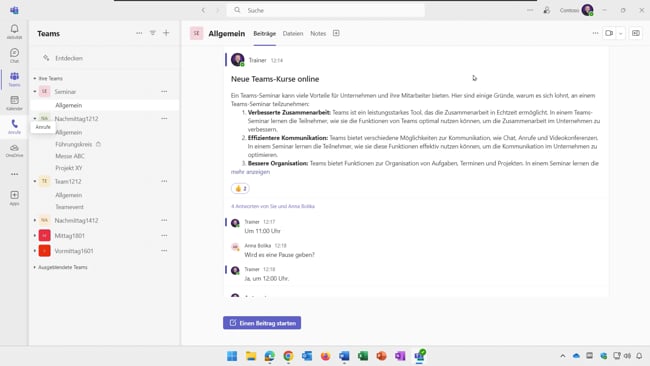Switch to the Dateien tab
This screenshot has height=366, width=650.
coord(293,34)
